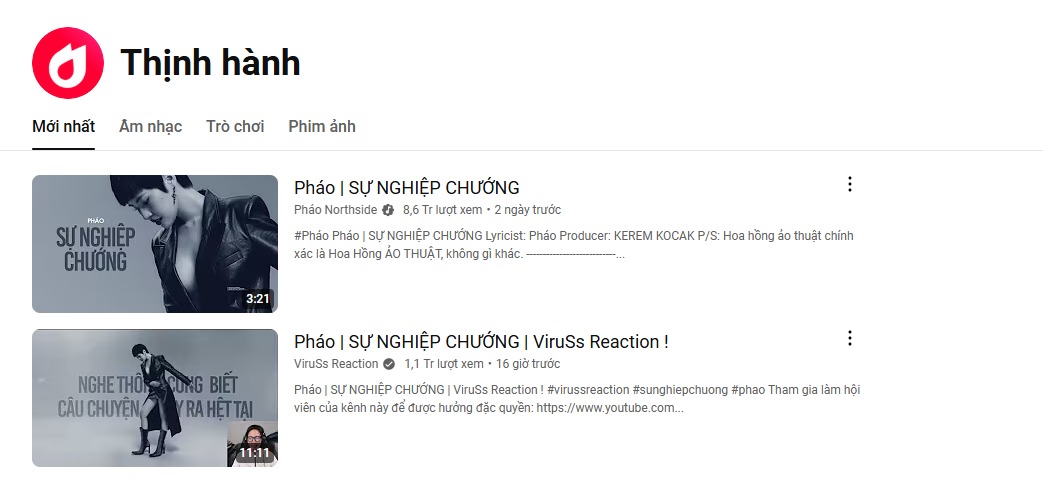Viewport: 1043px width, 478px height.
Task: Play the SỰ NGHIỆP CHƯỚNG video thumbnail
Action: coord(155,244)
